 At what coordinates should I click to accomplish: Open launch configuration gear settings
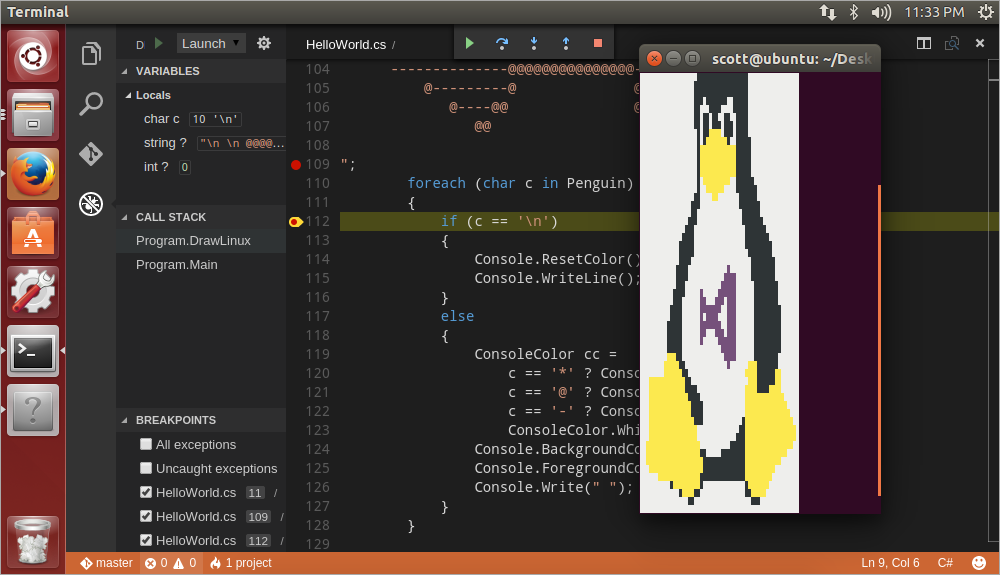click(264, 43)
